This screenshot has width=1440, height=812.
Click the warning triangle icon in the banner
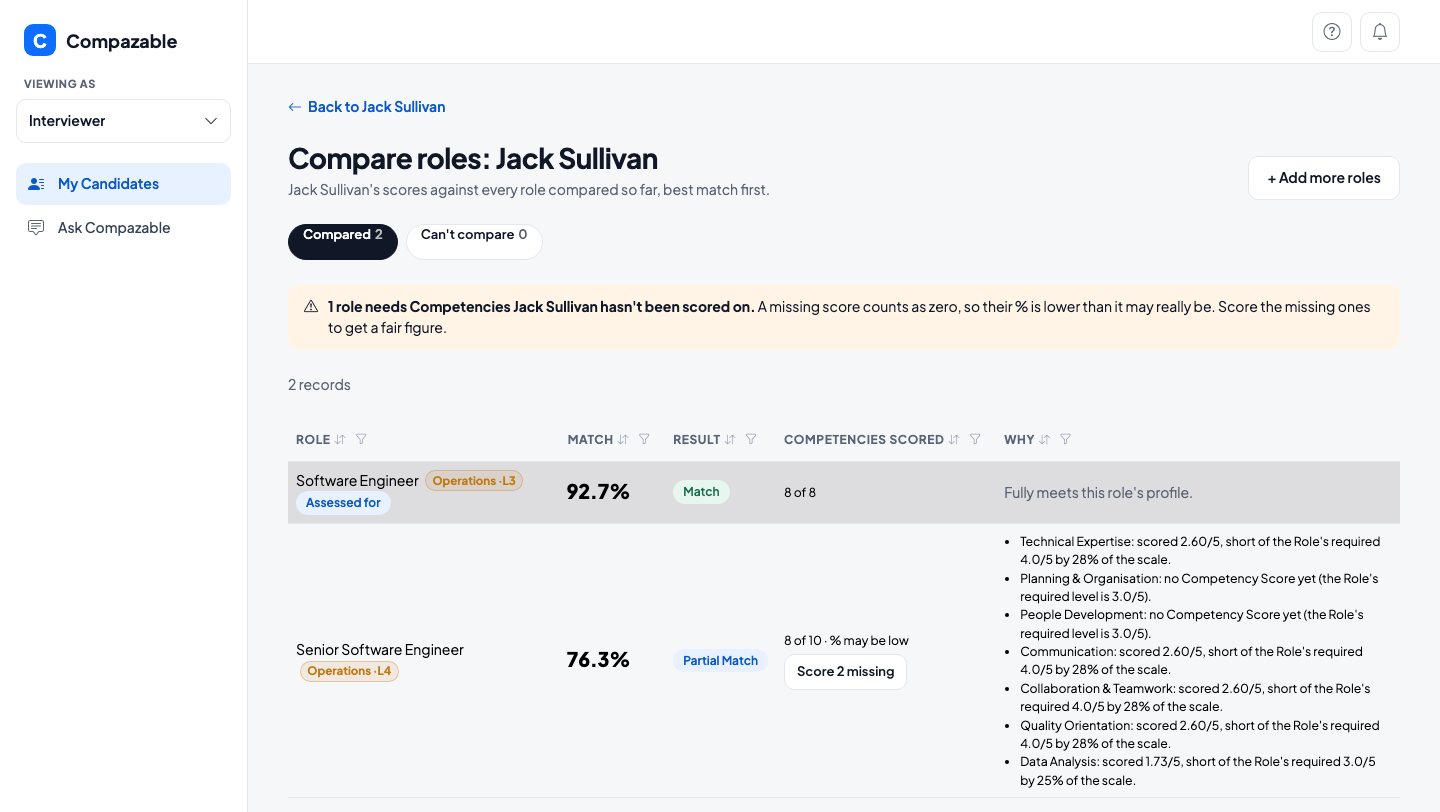click(x=310, y=307)
